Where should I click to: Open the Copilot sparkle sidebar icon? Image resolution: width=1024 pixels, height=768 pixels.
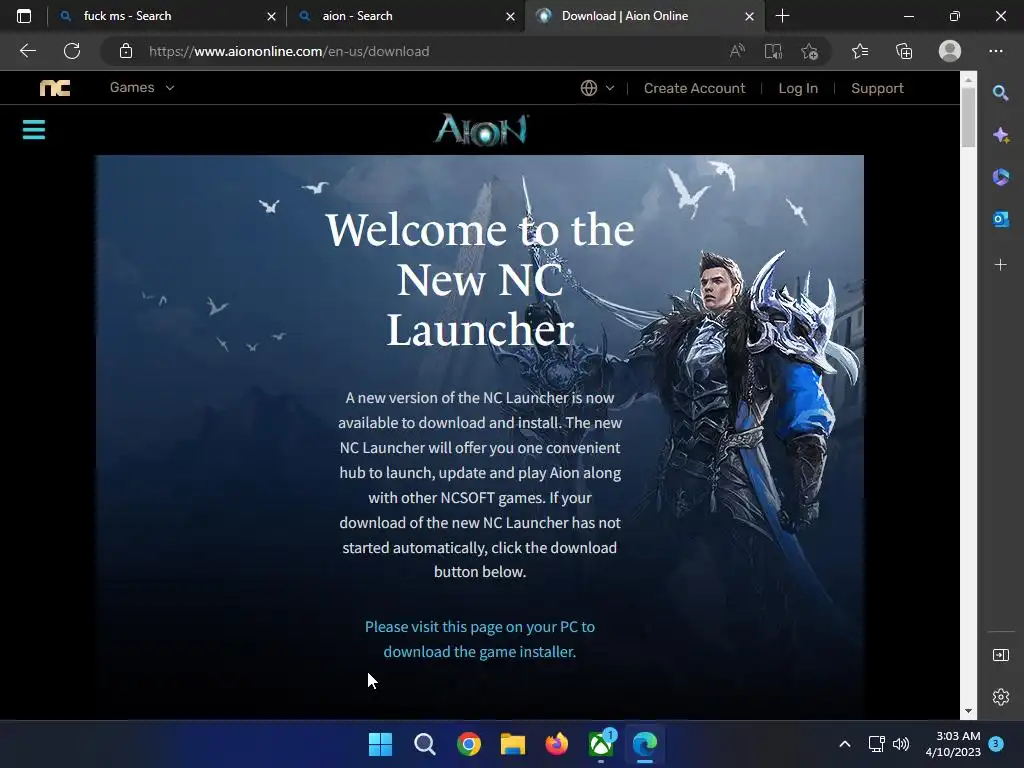(1000, 135)
